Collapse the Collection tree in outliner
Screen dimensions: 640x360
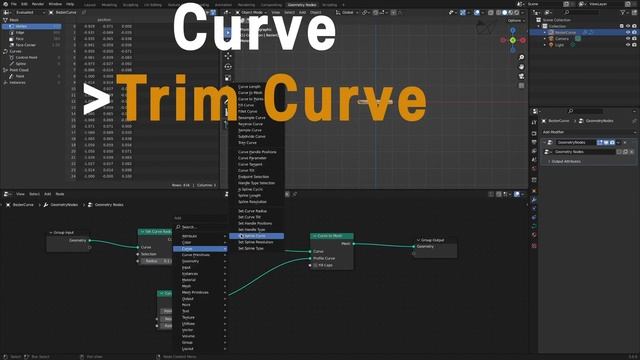tap(539, 26)
